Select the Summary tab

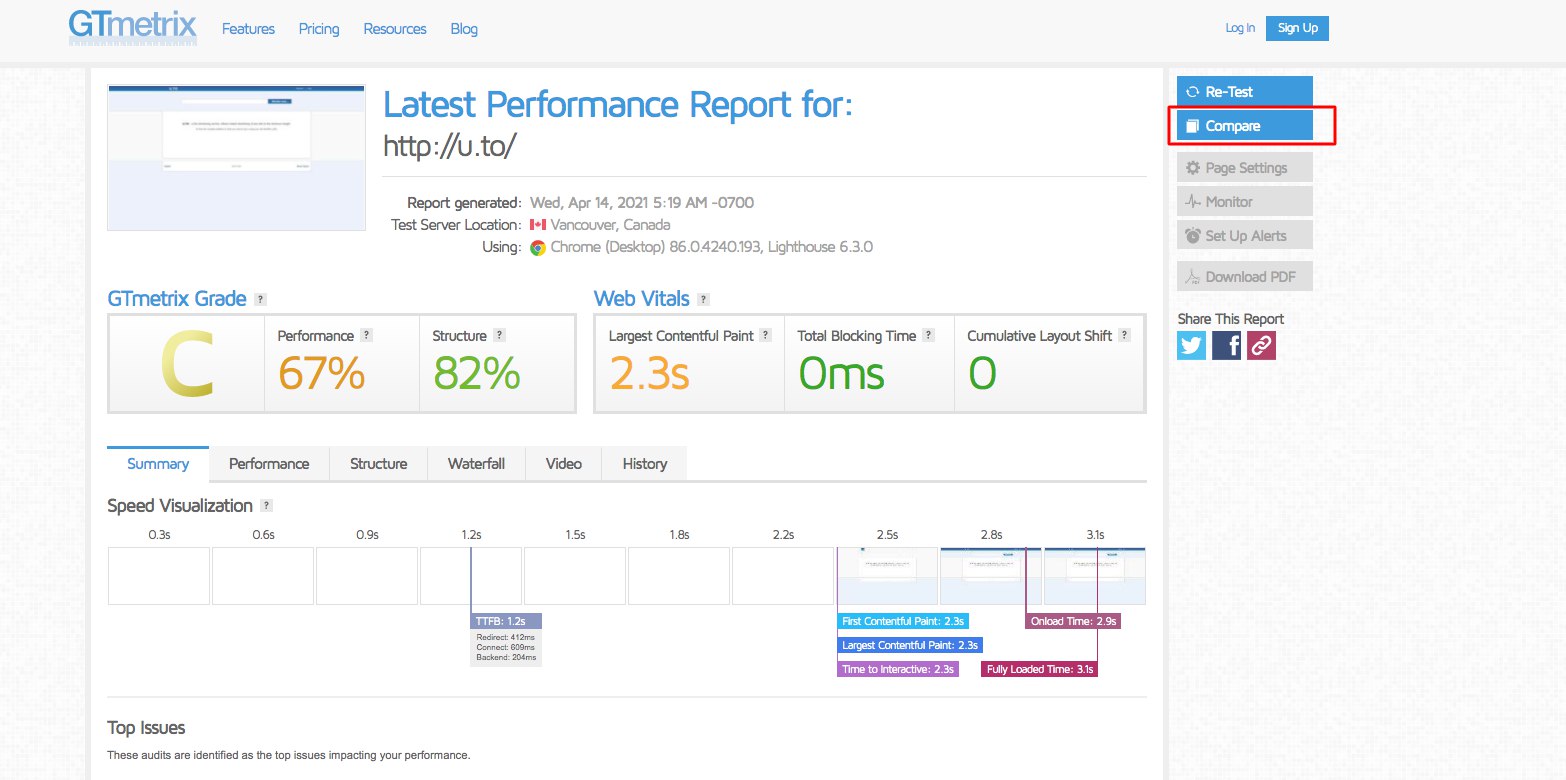[x=158, y=464]
